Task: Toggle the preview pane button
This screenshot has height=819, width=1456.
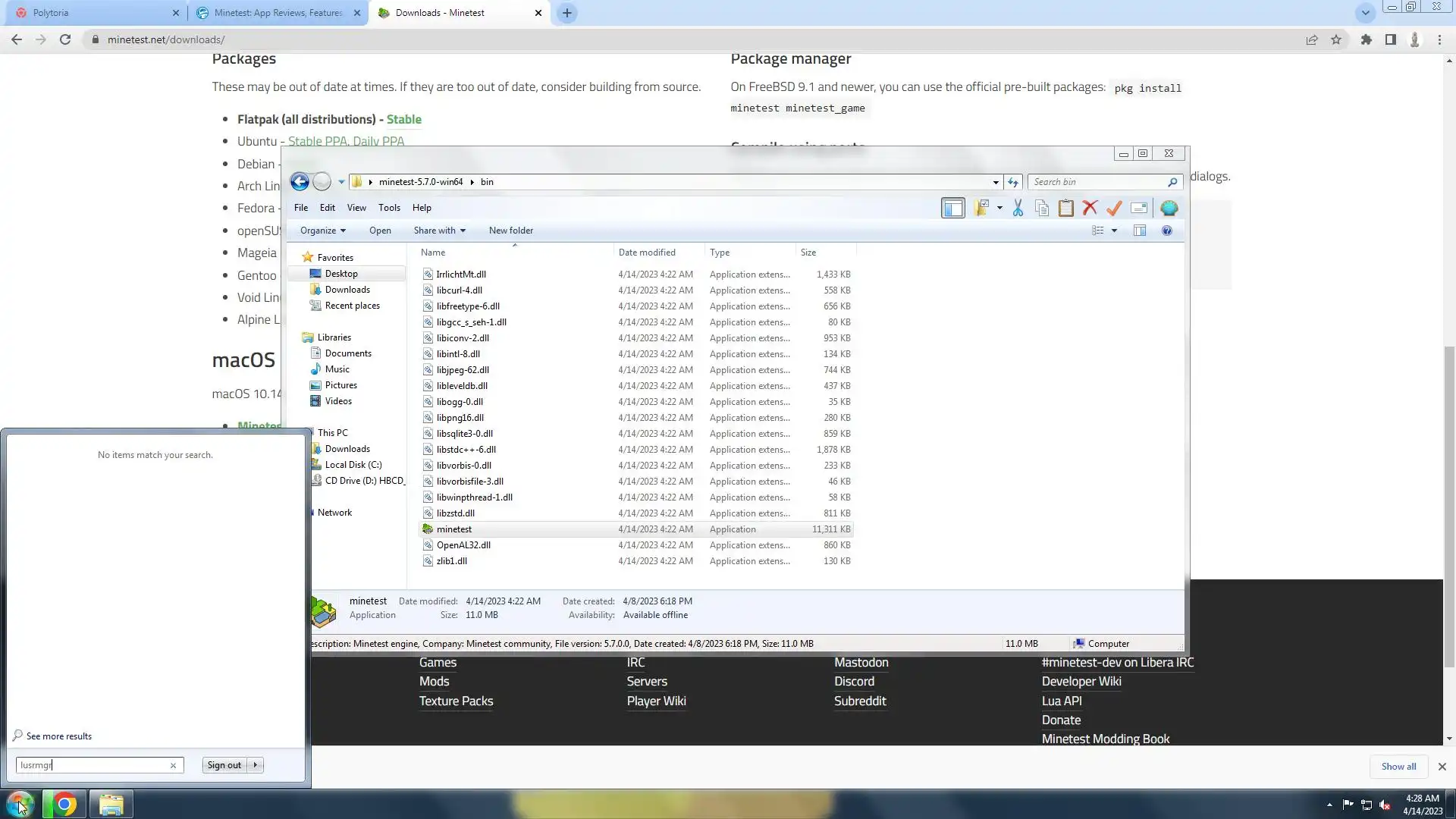Action: [x=1139, y=231]
